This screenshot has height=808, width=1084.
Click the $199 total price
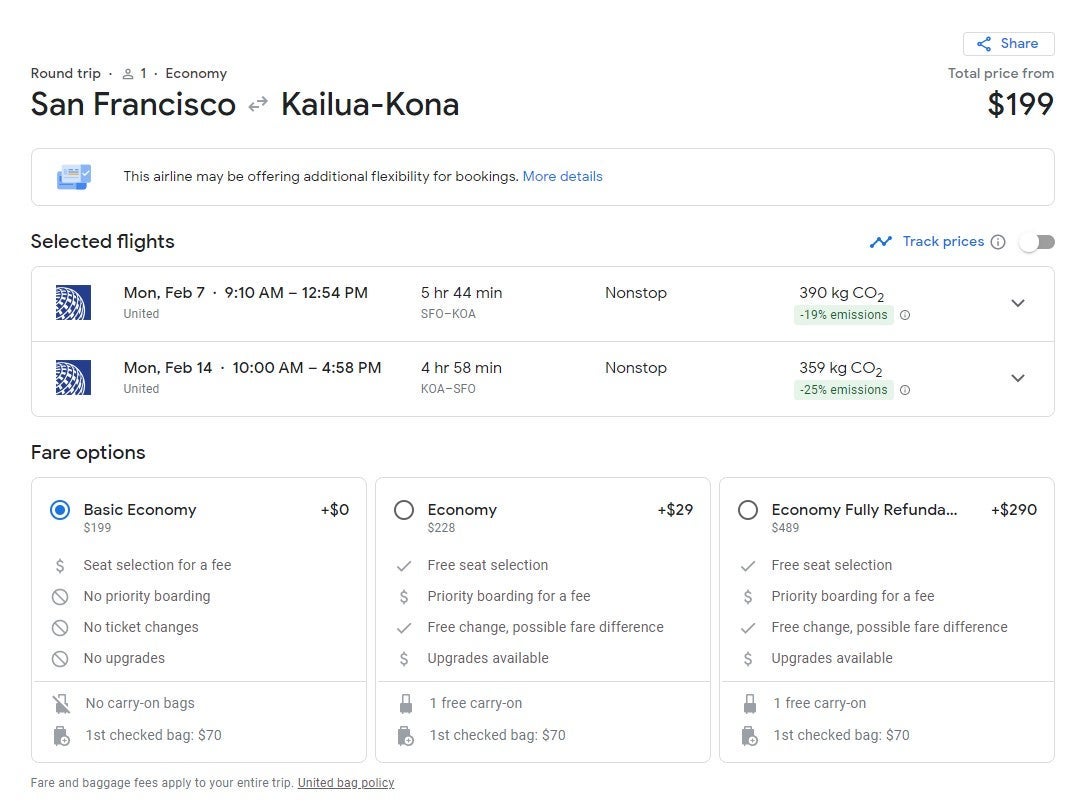[x=1020, y=105]
